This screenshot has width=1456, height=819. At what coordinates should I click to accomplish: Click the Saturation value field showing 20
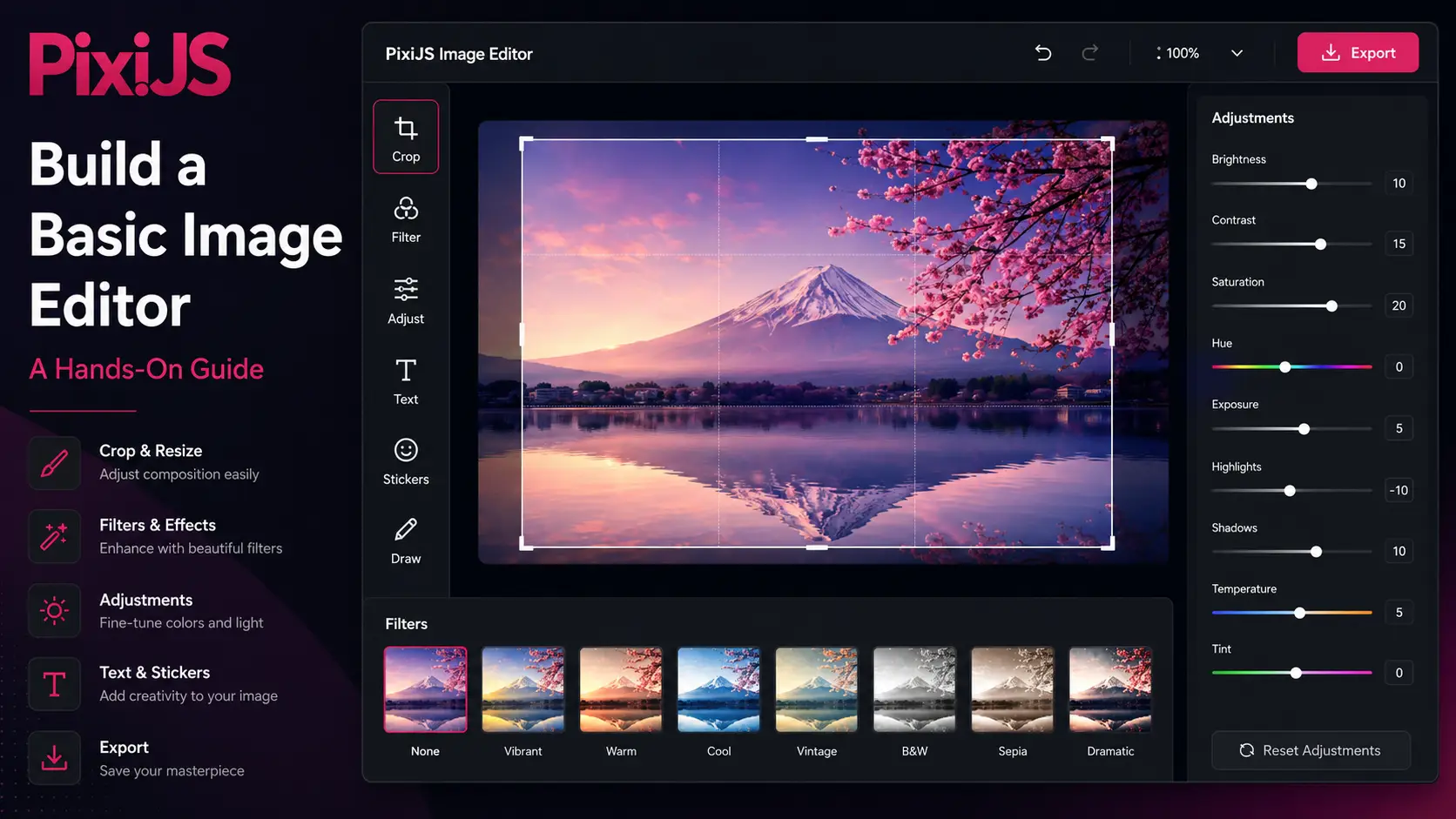(x=1399, y=305)
